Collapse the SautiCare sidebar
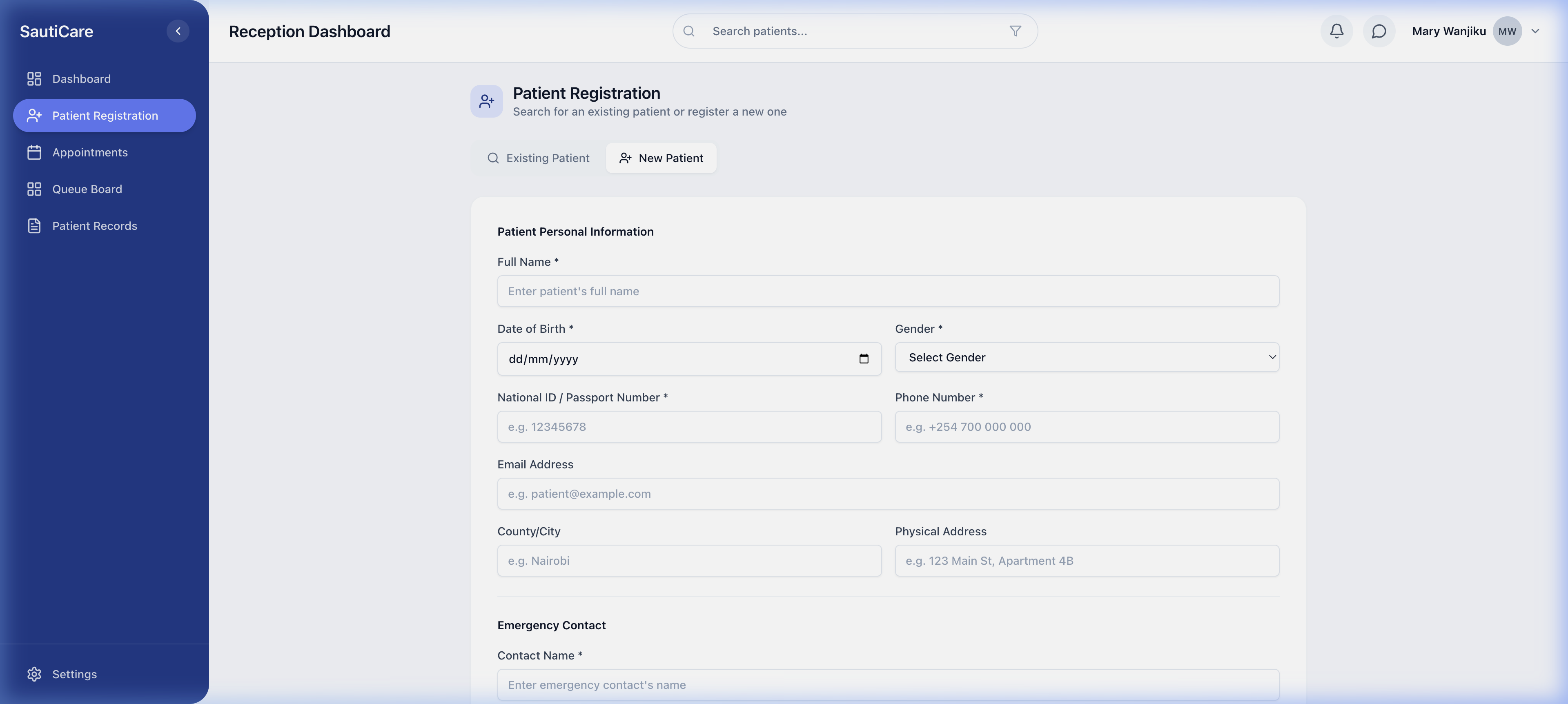This screenshot has height=704, width=1568. tap(178, 31)
